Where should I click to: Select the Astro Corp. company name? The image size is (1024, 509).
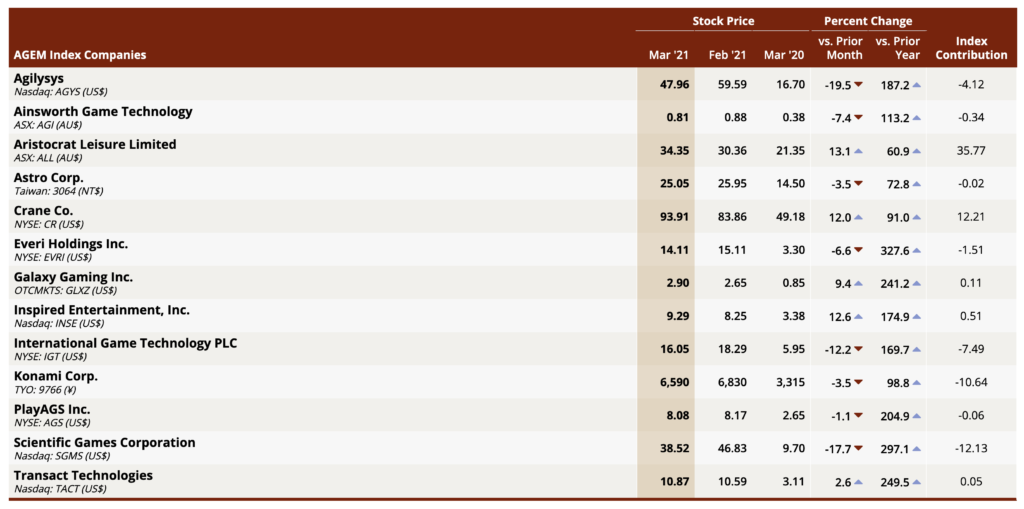coord(48,178)
